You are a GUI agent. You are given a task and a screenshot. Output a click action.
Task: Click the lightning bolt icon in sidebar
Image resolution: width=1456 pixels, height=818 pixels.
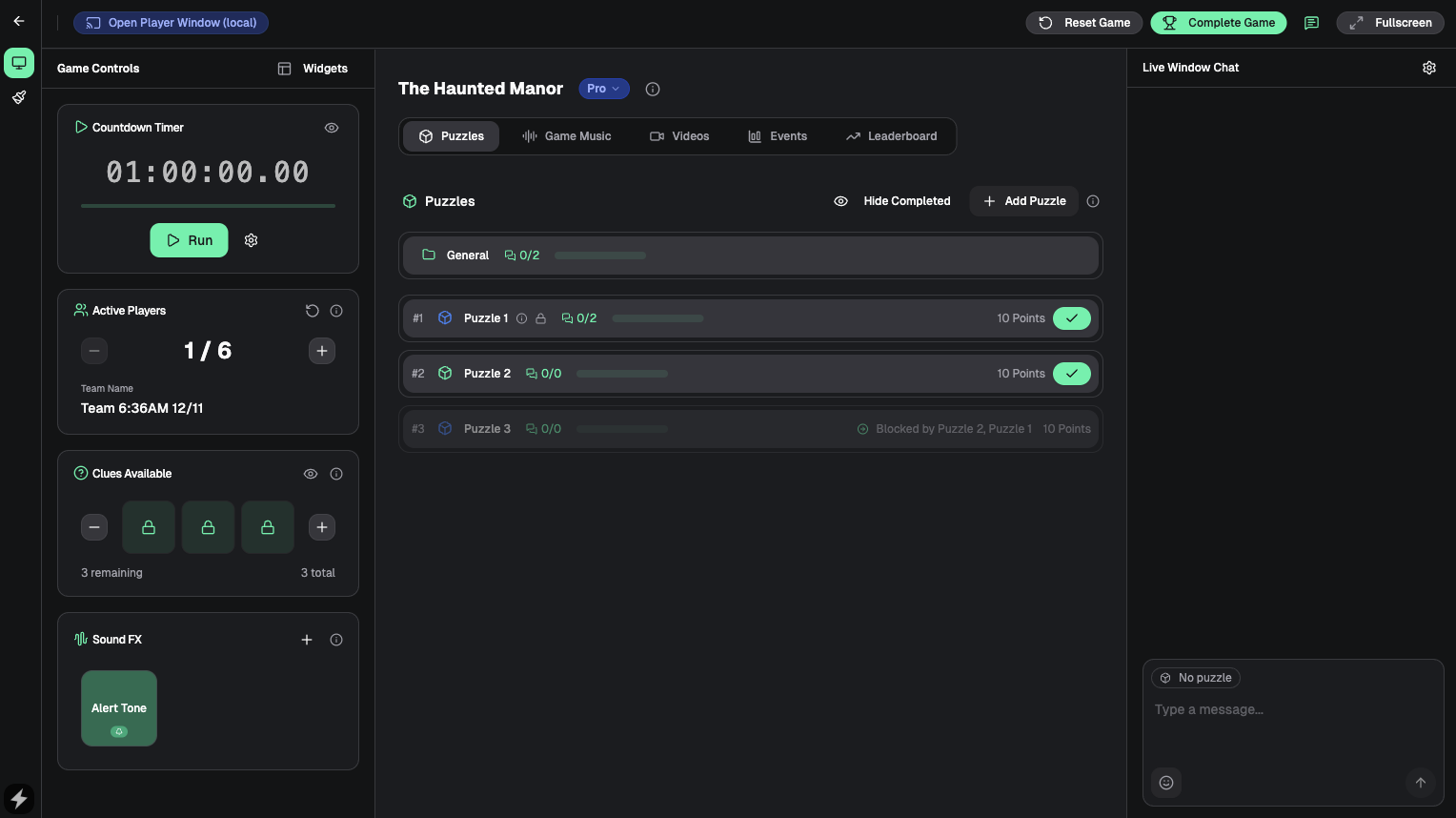coord(19,799)
